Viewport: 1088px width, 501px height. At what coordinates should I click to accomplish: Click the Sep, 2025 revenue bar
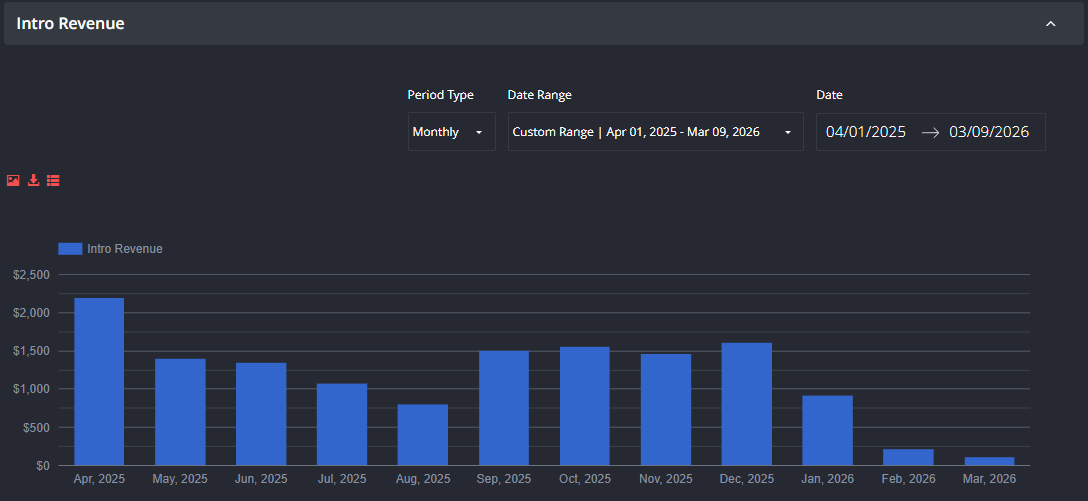point(504,408)
